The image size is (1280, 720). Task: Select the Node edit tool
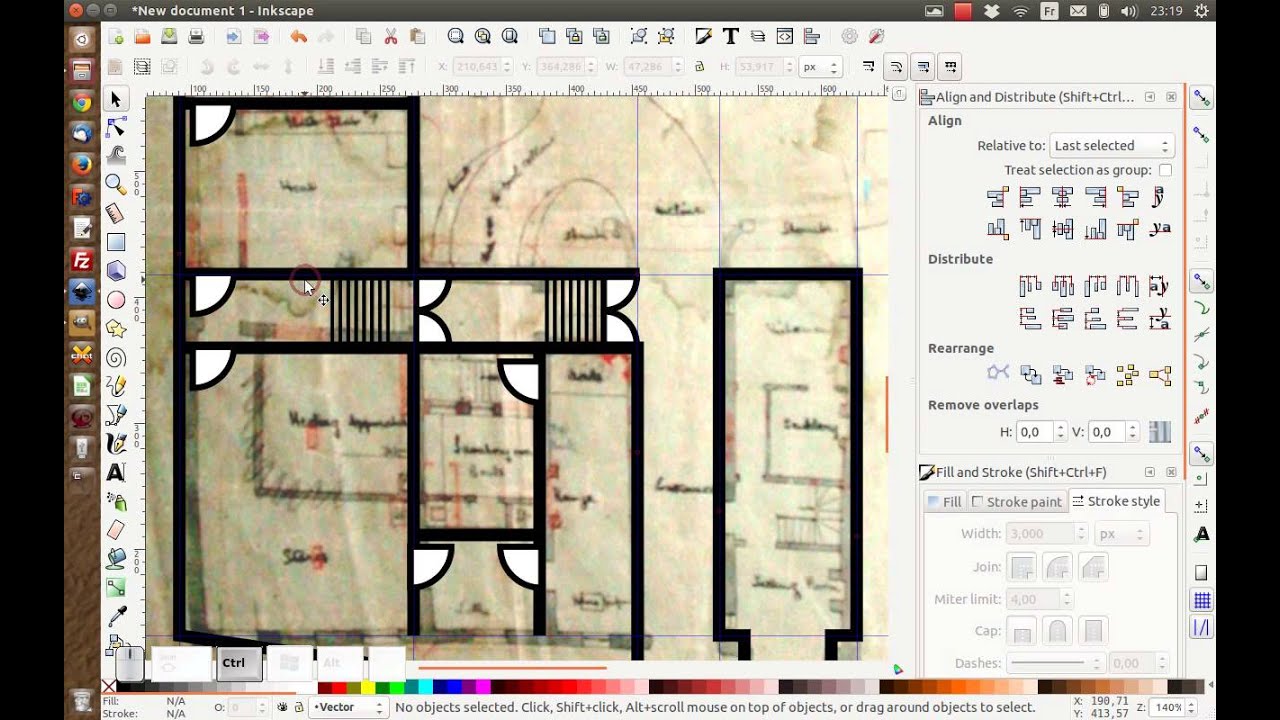(116, 127)
